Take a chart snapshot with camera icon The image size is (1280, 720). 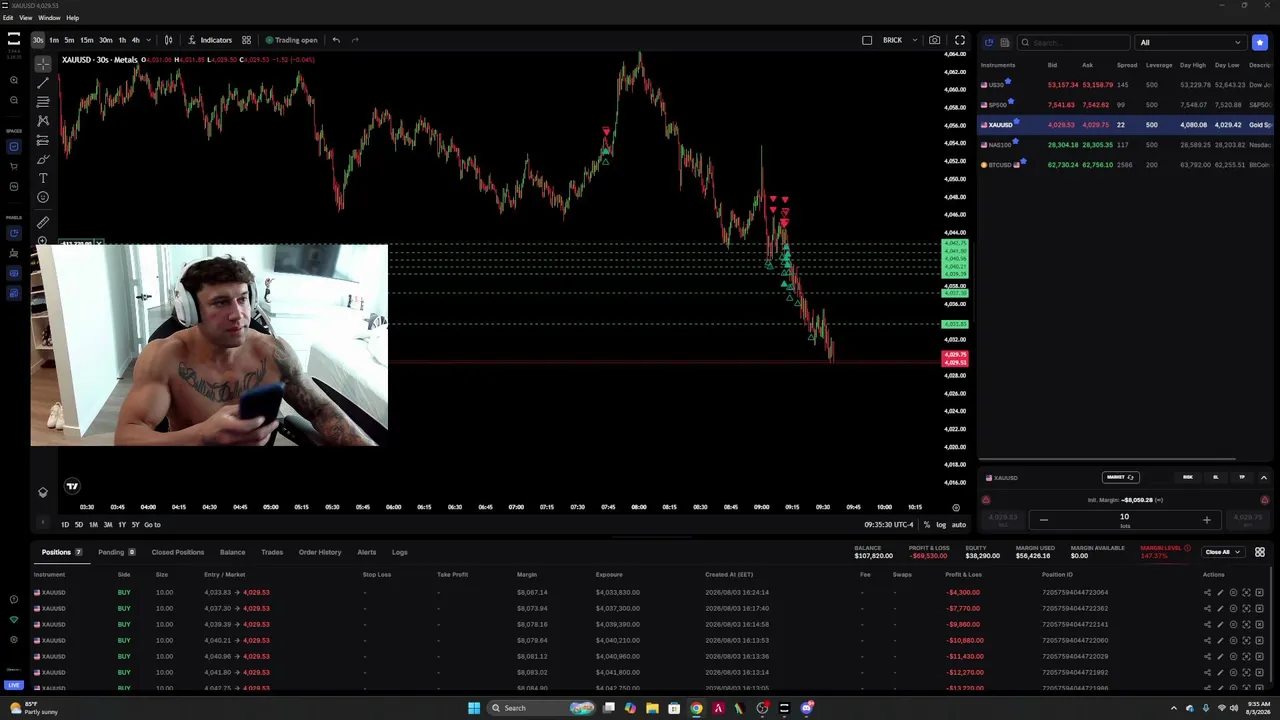(x=934, y=40)
